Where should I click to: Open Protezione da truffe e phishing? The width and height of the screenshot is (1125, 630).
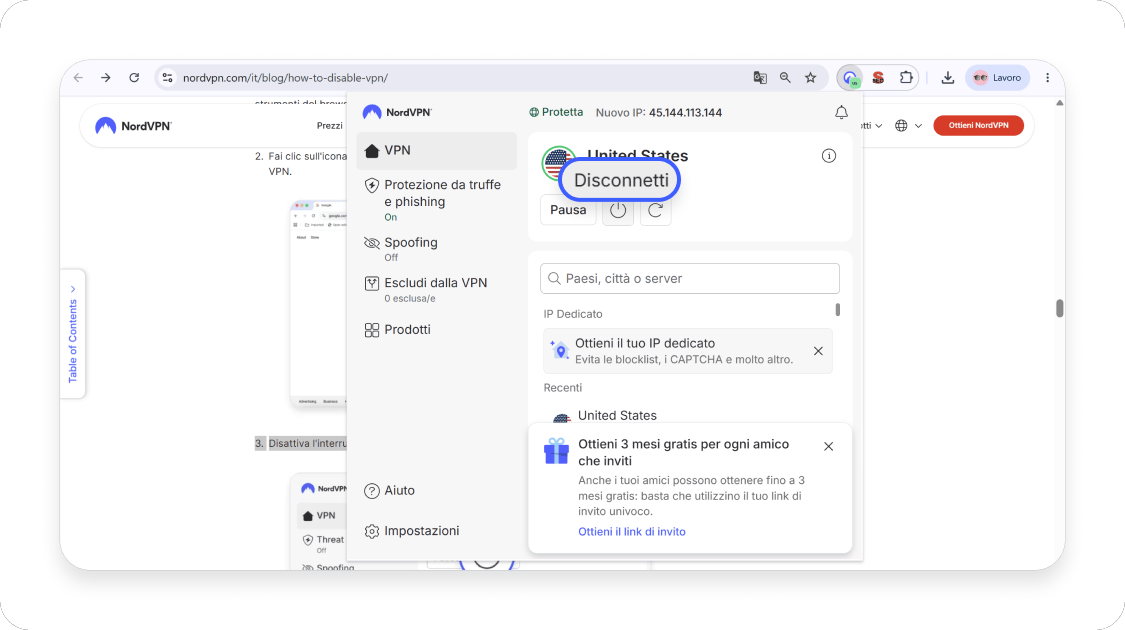click(436, 200)
